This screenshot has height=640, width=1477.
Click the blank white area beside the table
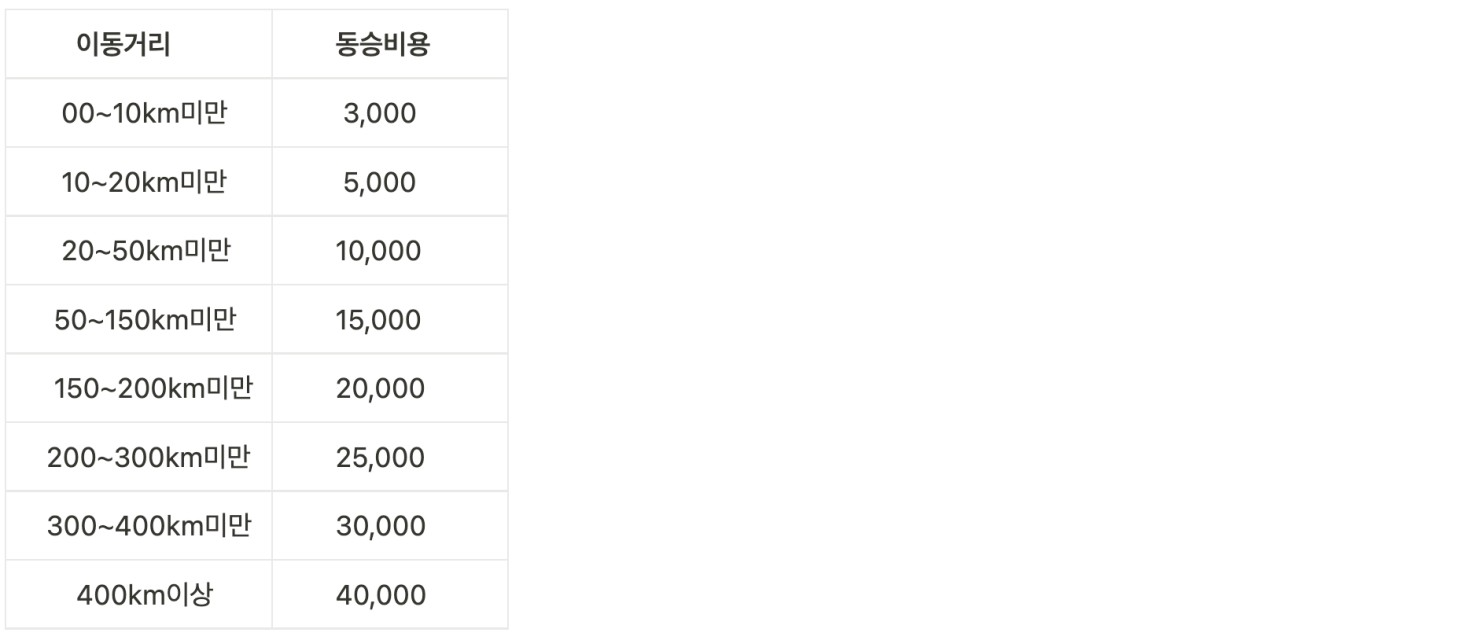(x=990, y=320)
